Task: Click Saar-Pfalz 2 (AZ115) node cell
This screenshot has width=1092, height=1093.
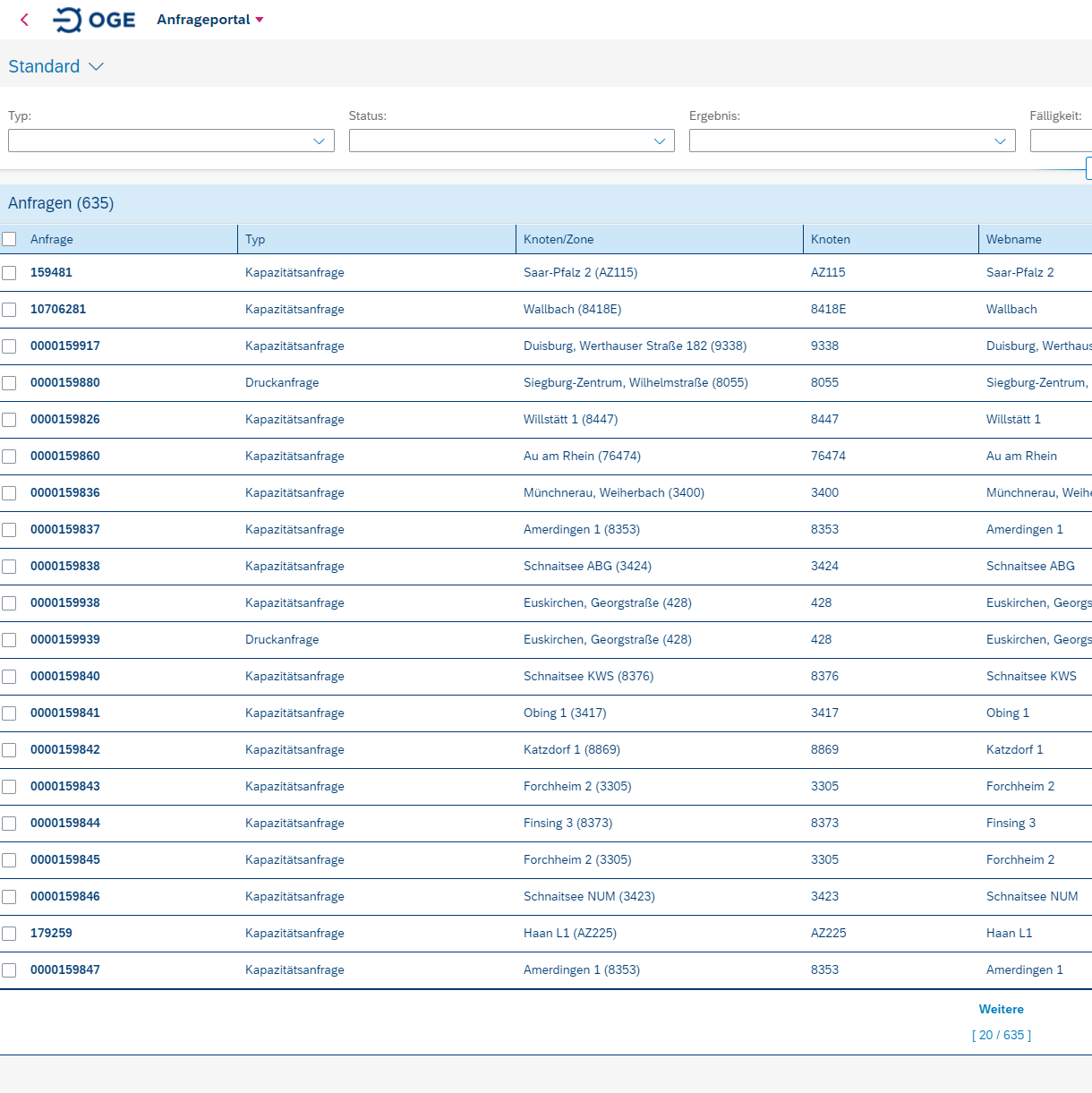Action: click(581, 272)
